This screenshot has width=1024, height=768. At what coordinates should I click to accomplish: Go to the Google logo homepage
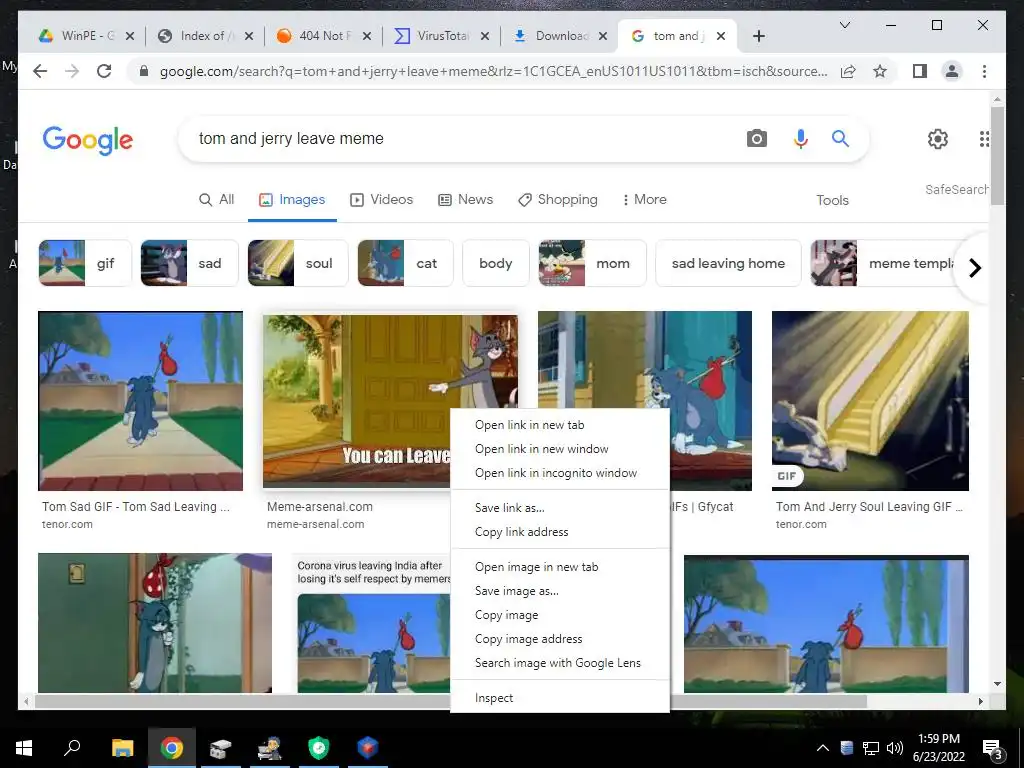click(x=88, y=140)
